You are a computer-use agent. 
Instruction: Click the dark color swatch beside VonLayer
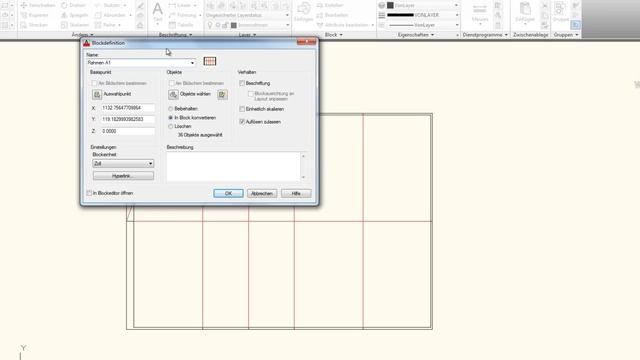[390, 5]
